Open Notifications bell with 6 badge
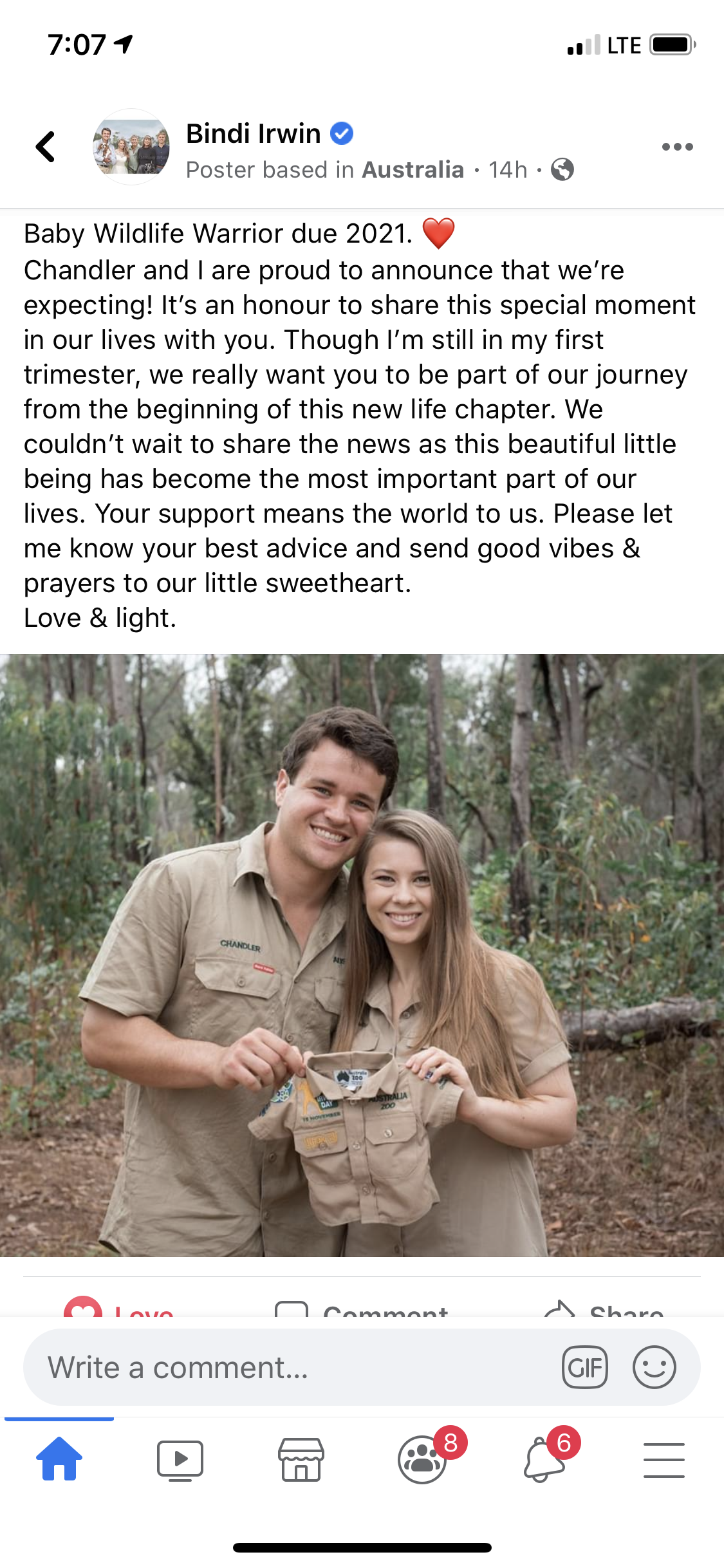Screen dimensions: 724x1568 click(544, 1459)
